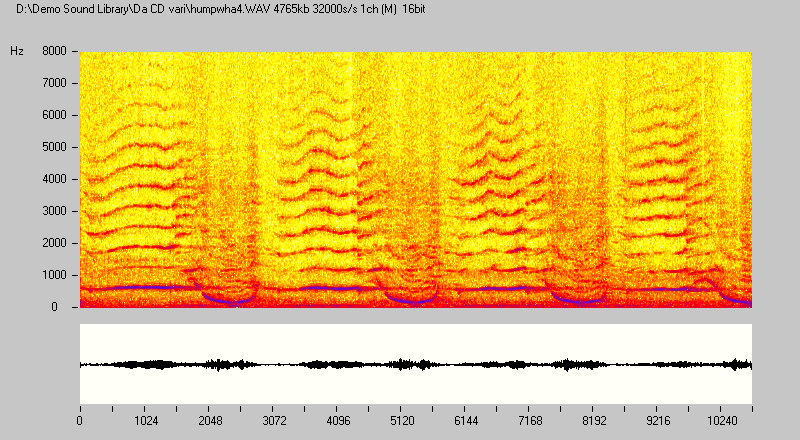Select the 2000 frequency axis label
This screenshot has width=800, height=440.
55,243
